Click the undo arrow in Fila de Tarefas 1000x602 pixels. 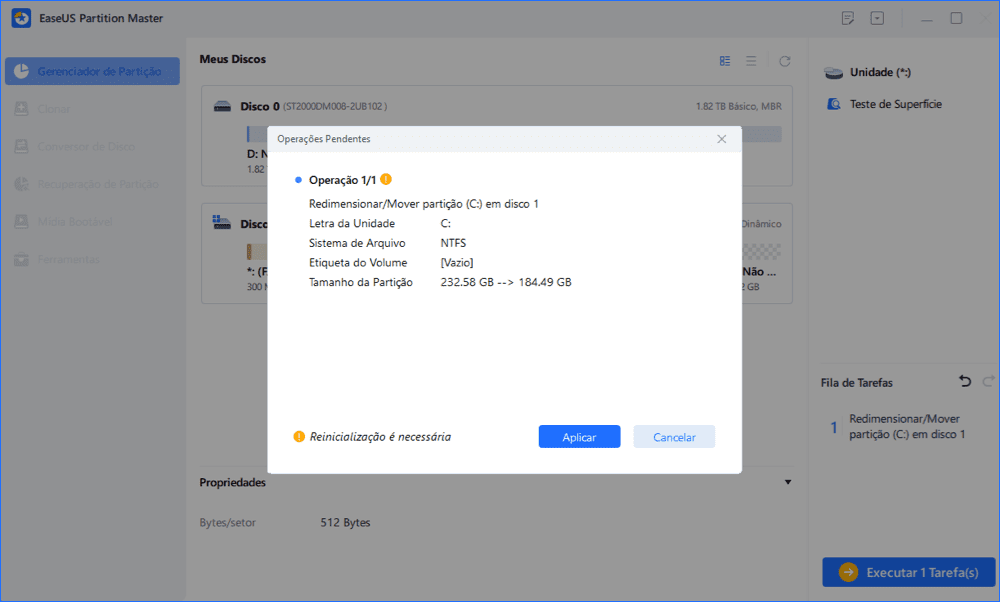965,381
